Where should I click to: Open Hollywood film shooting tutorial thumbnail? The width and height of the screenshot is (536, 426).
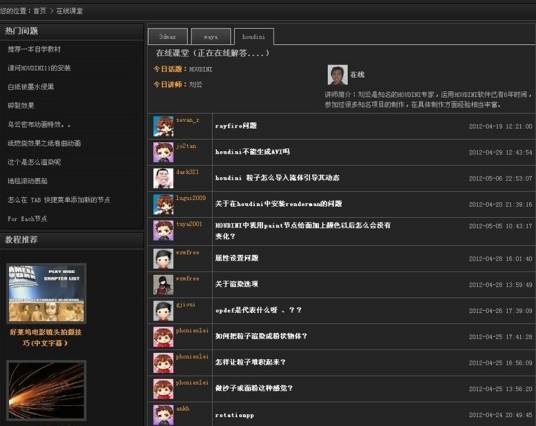(x=46, y=293)
